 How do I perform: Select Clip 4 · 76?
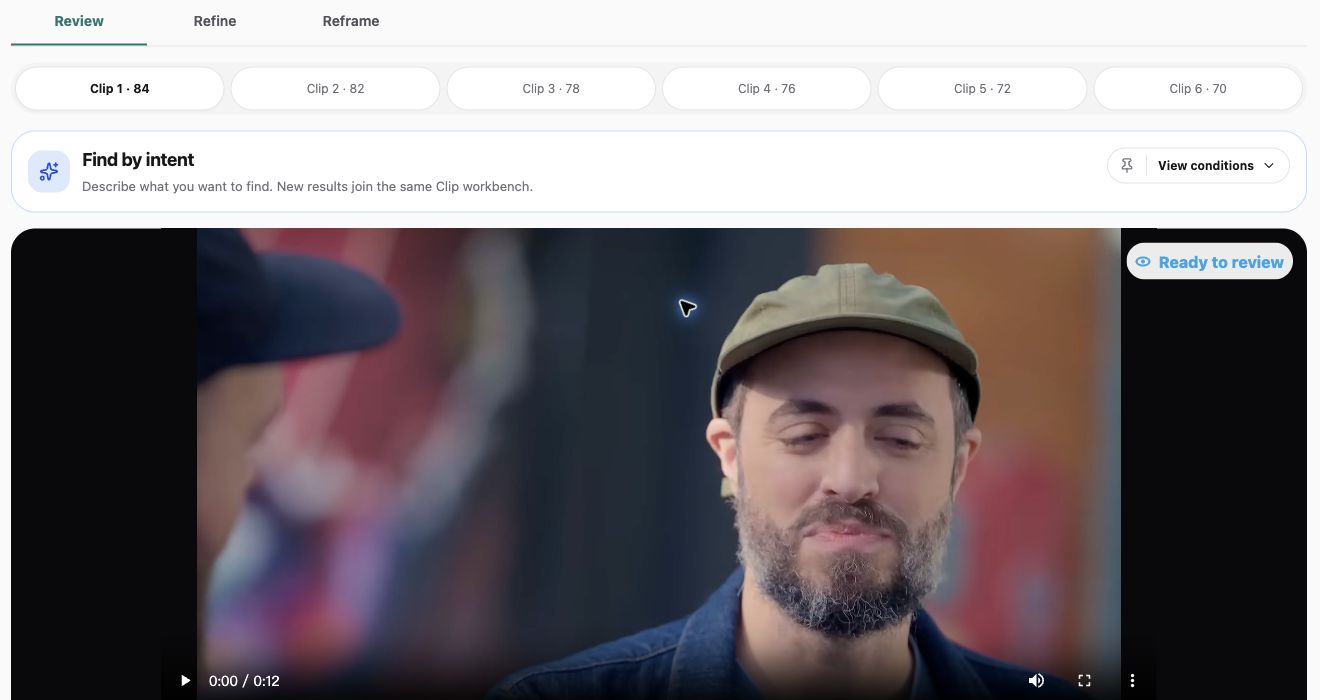767,89
